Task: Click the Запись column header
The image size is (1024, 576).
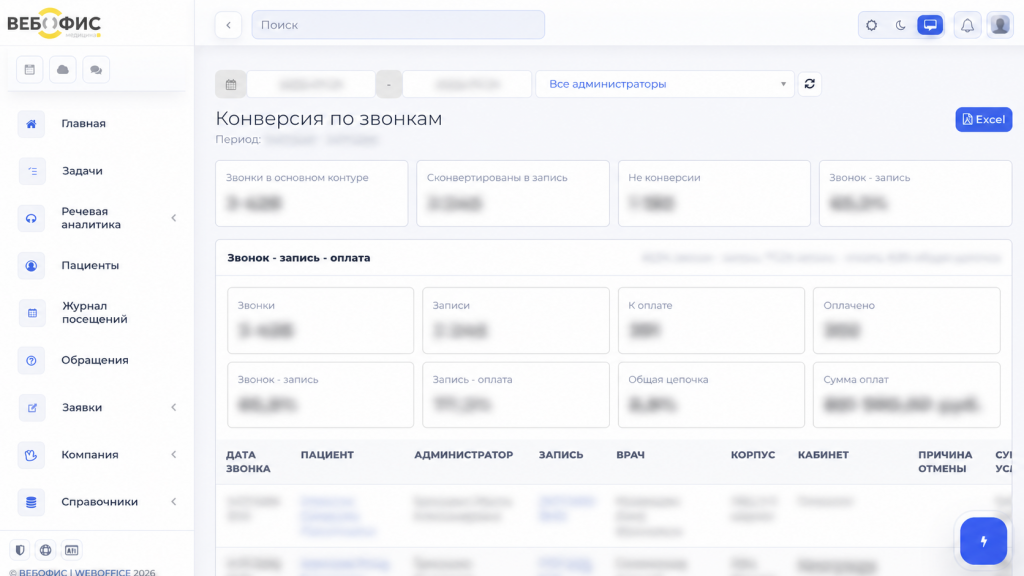Action: [561, 455]
